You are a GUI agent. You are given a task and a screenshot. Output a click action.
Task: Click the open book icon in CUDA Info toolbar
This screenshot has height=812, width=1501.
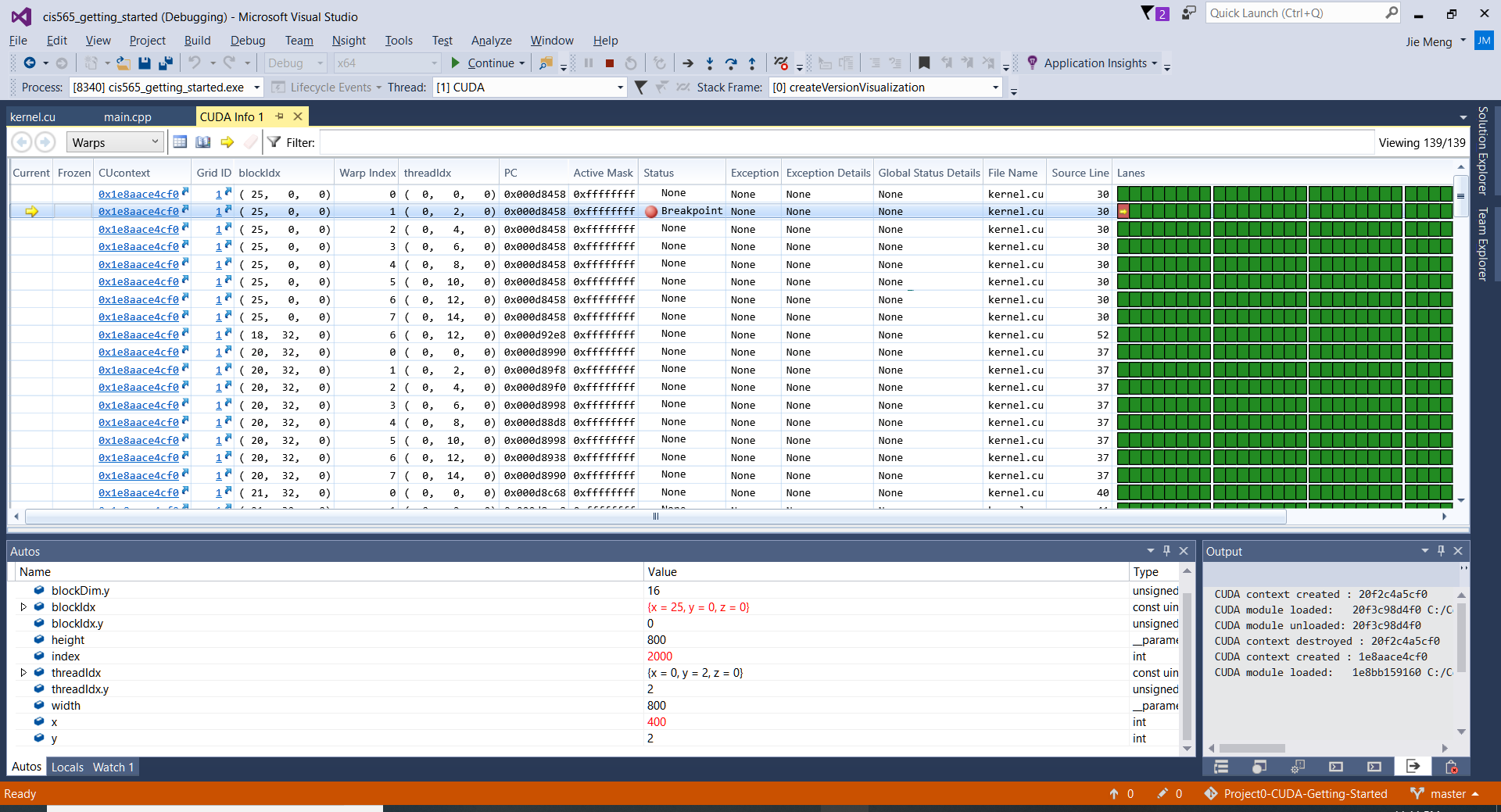(203, 142)
